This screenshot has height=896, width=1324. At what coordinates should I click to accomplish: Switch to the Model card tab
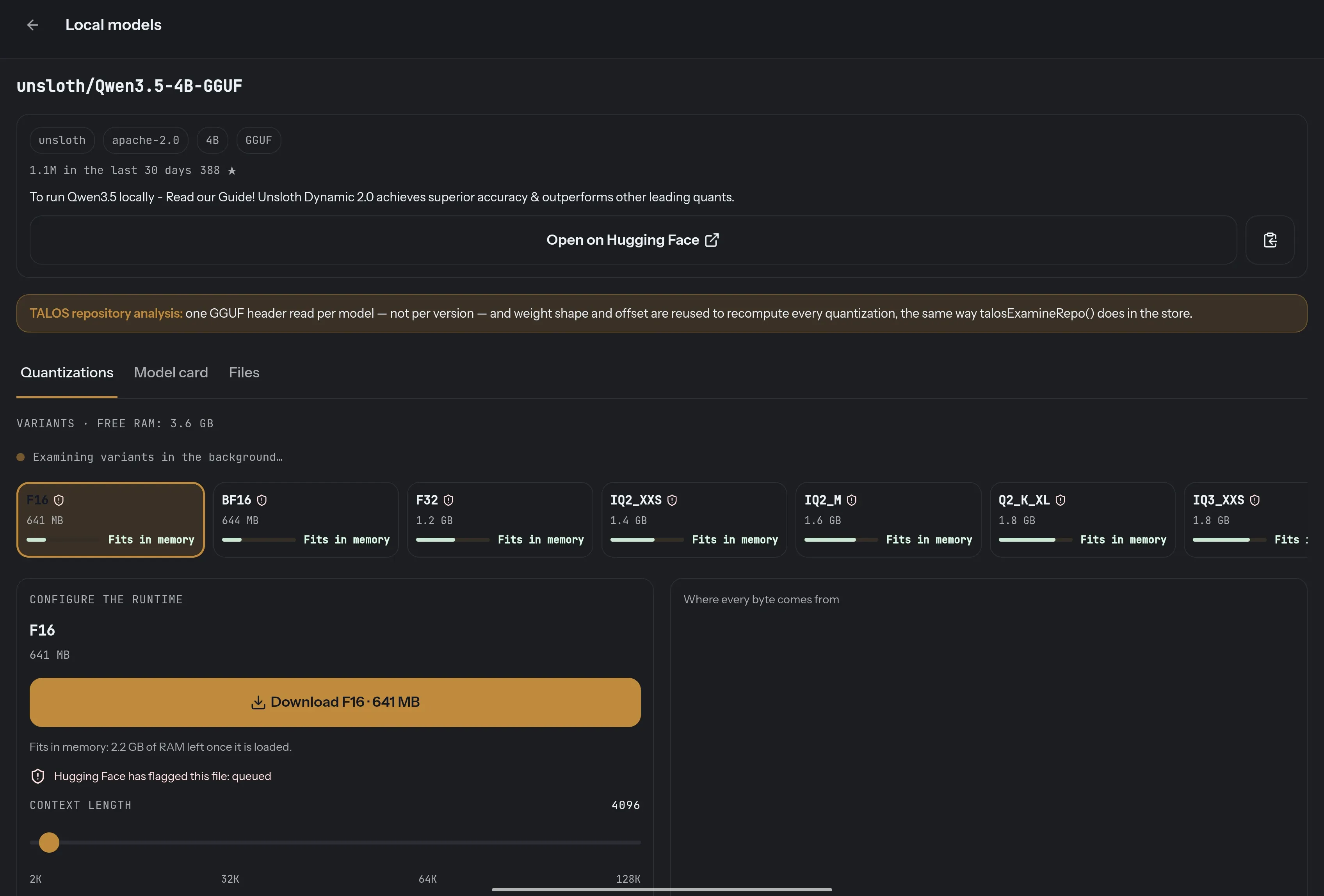pyautogui.click(x=171, y=373)
